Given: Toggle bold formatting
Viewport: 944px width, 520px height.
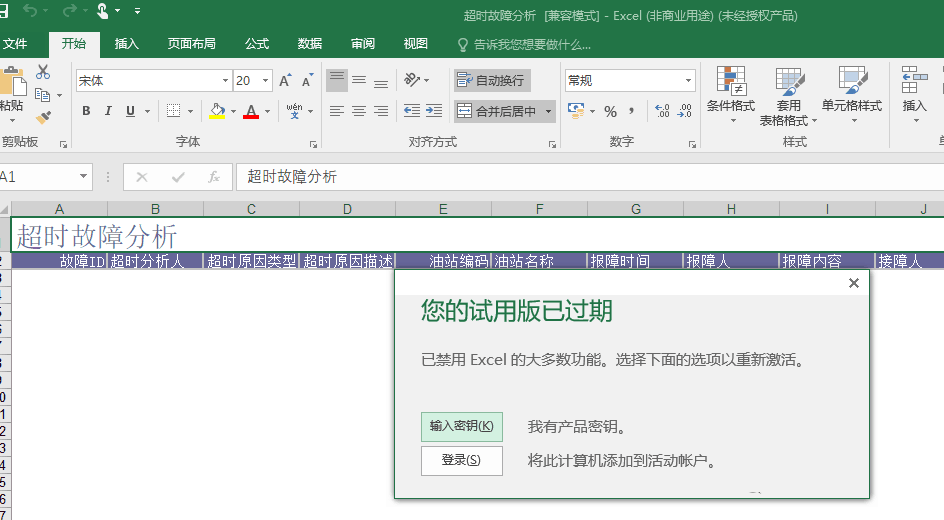Looking at the screenshot, I should point(86,111).
